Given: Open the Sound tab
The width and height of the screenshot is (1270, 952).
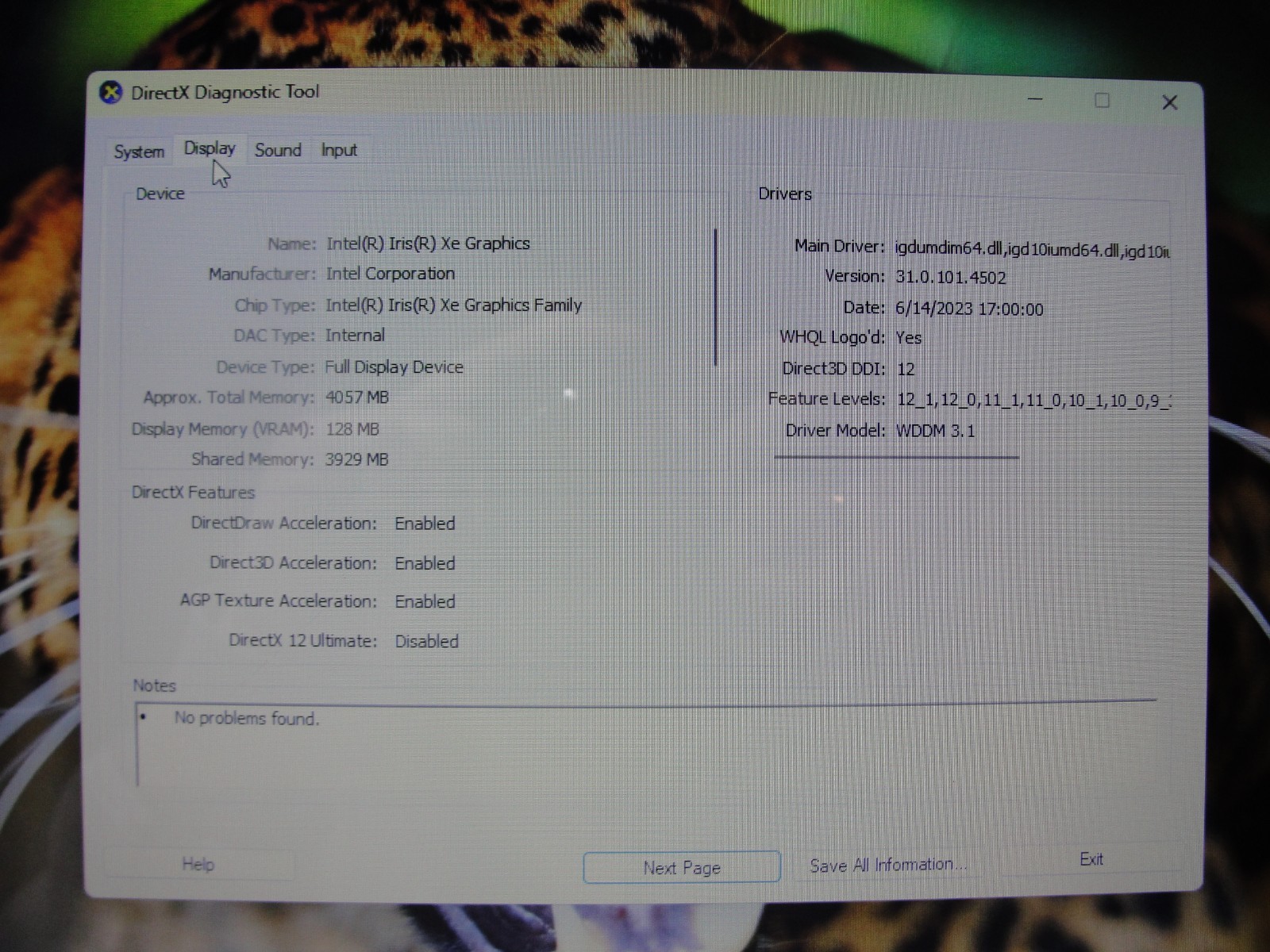Looking at the screenshot, I should click(x=278, y=150).
